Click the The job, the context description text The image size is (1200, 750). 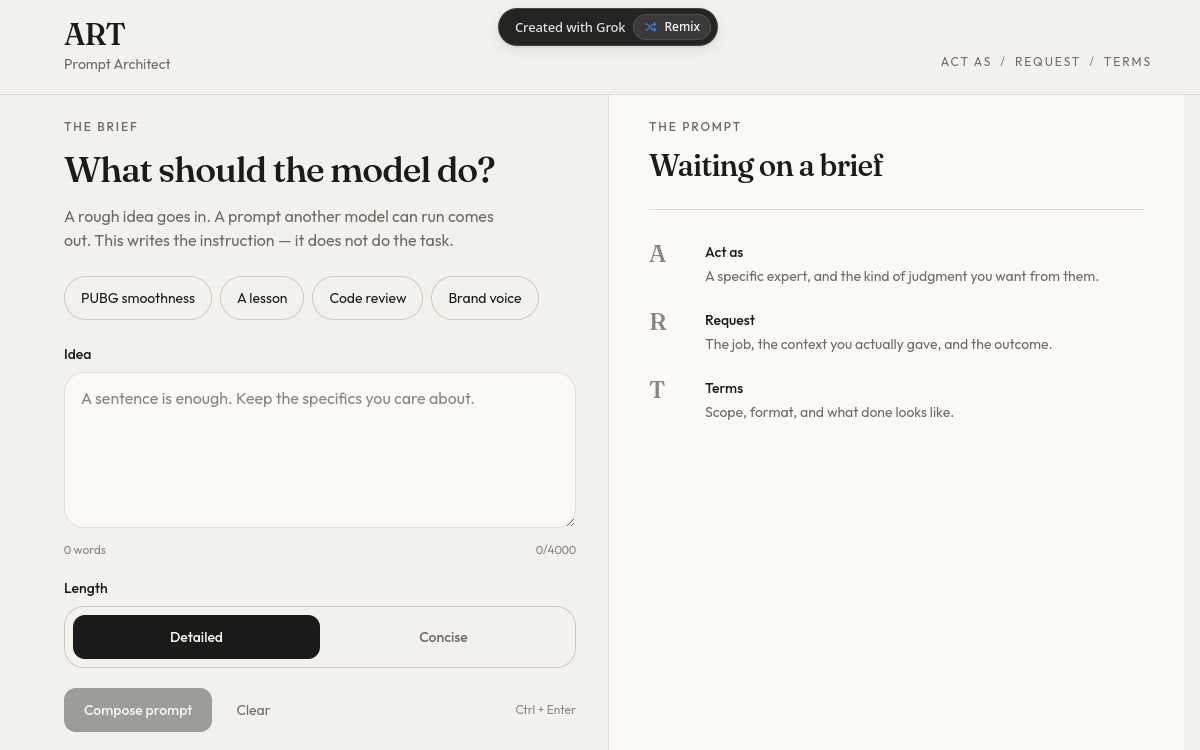(878, 344)
